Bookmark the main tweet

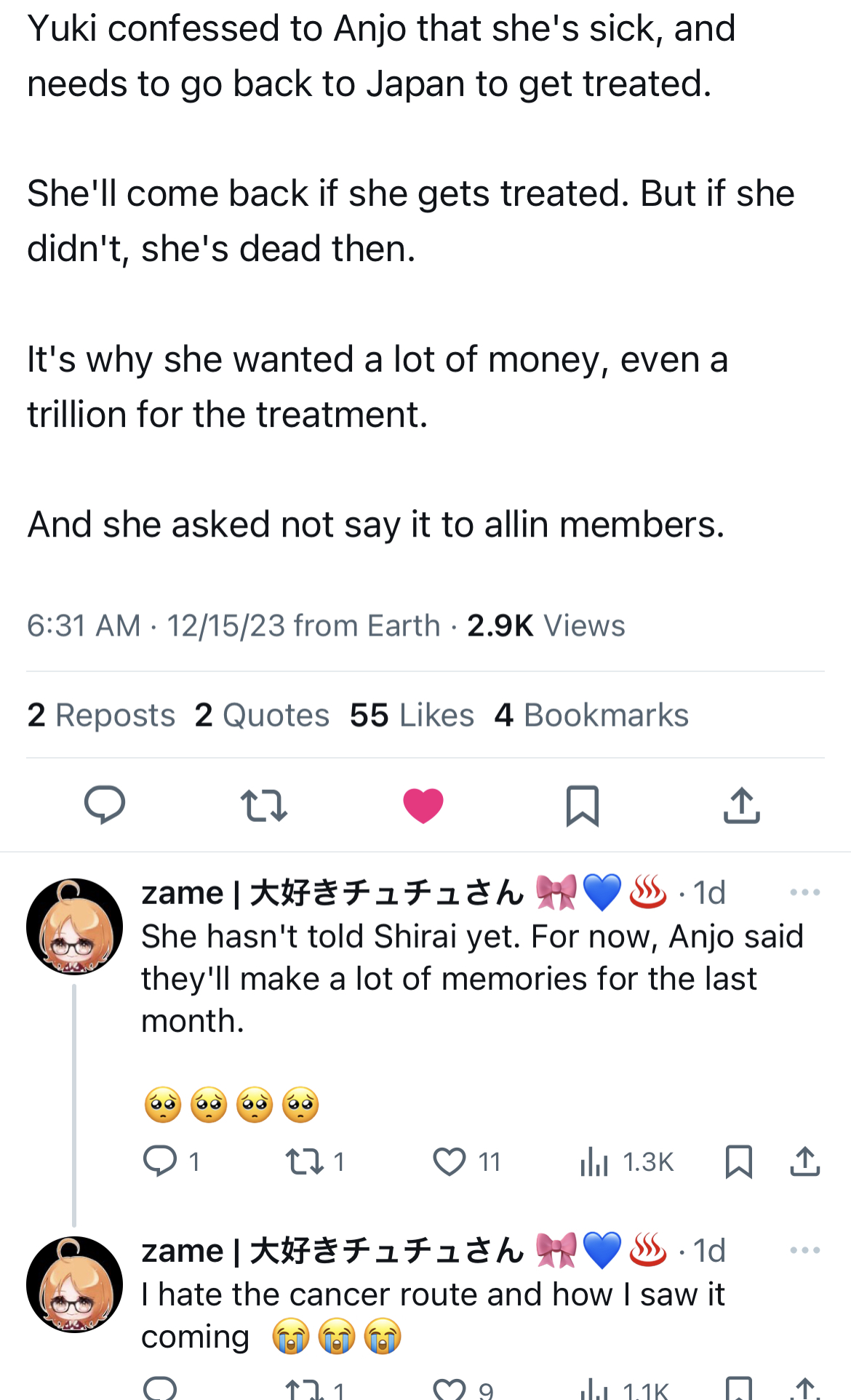coord(582,805)
